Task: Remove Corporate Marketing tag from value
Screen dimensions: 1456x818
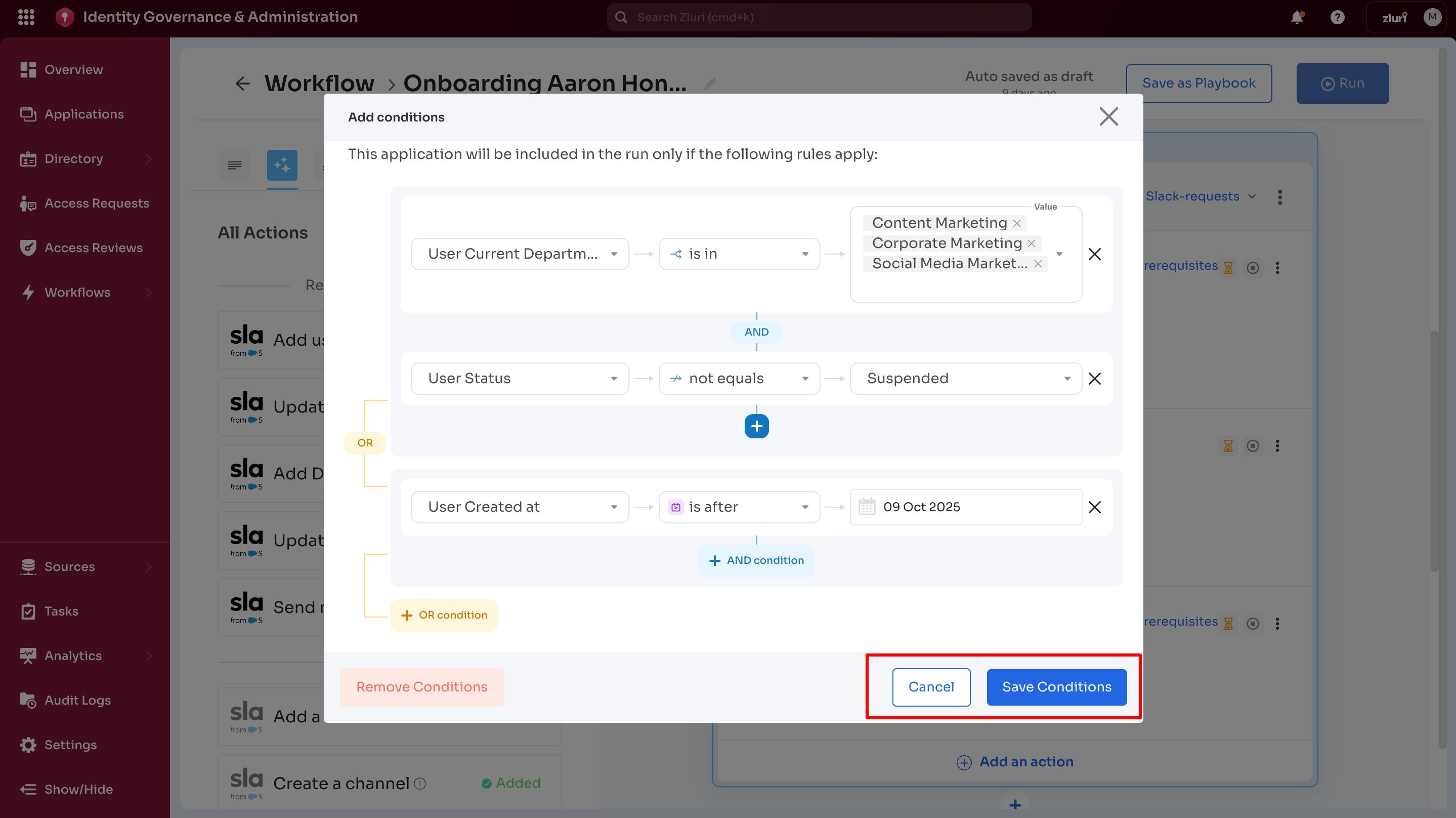Action: (1031, 243)
